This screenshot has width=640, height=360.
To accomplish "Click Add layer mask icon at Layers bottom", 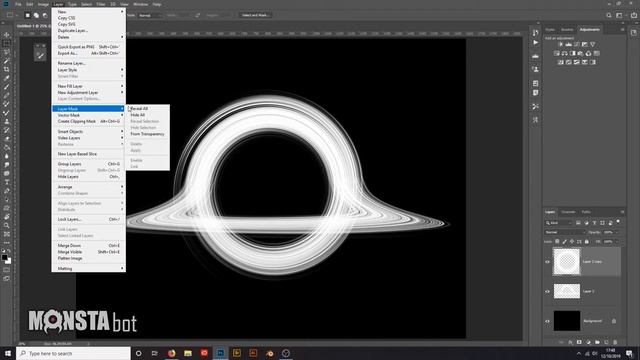I will tap(579, 342).
